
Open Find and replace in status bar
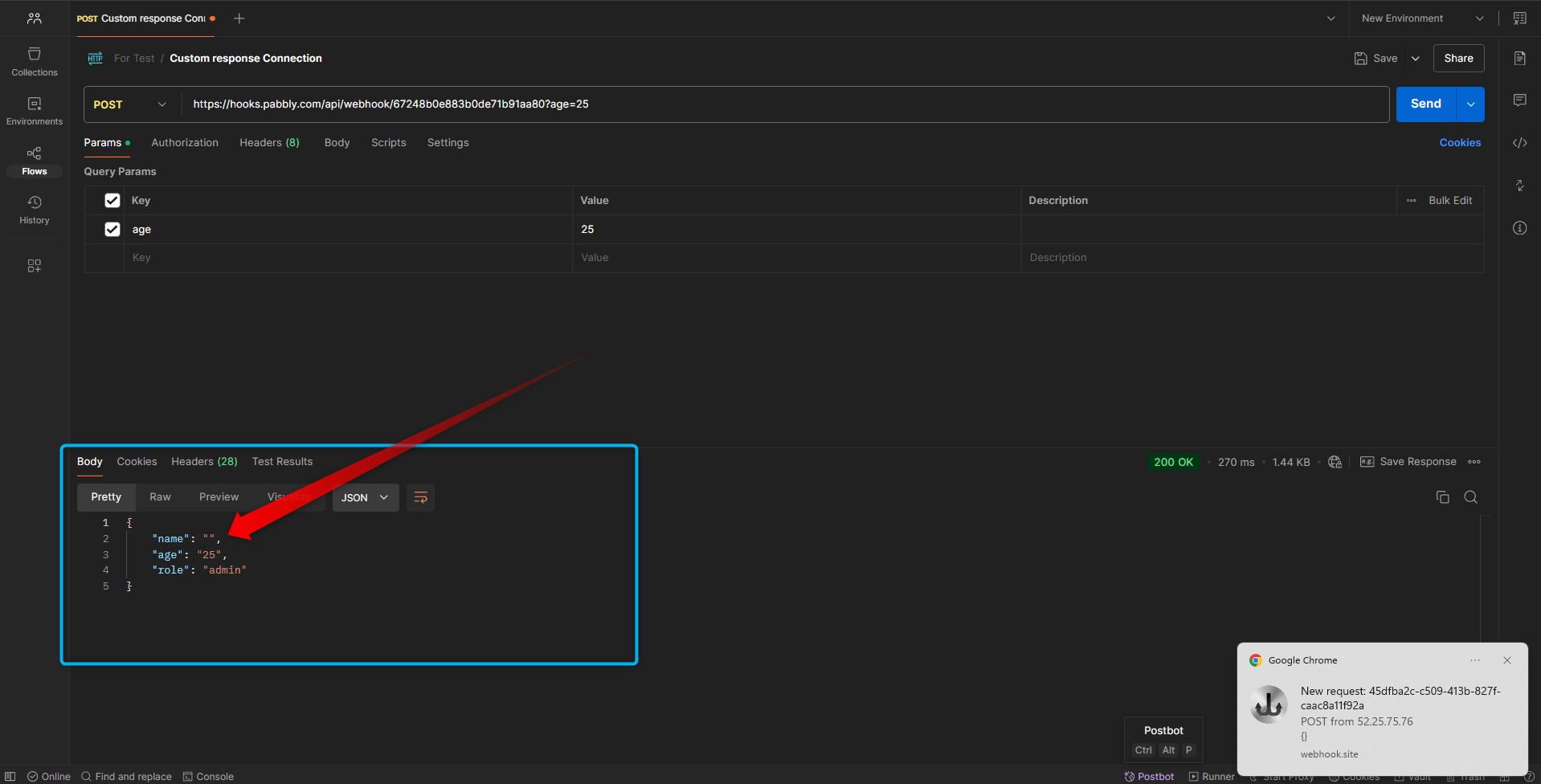coord(127,777)
